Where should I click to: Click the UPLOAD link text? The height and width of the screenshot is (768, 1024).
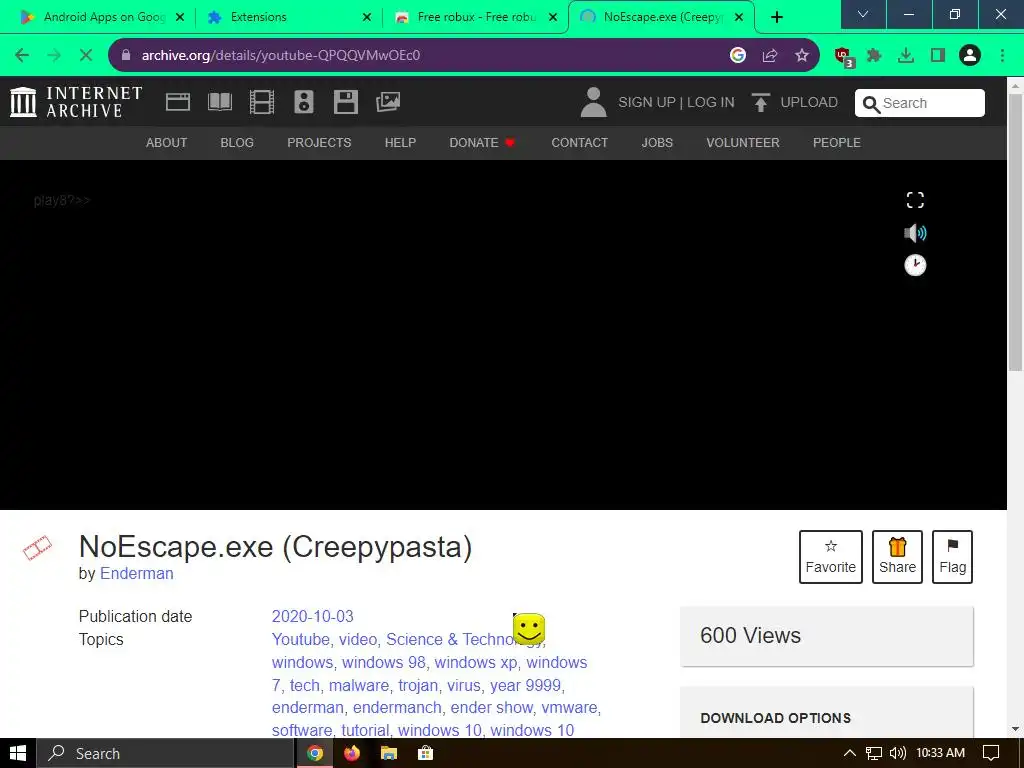coord(809,103)
